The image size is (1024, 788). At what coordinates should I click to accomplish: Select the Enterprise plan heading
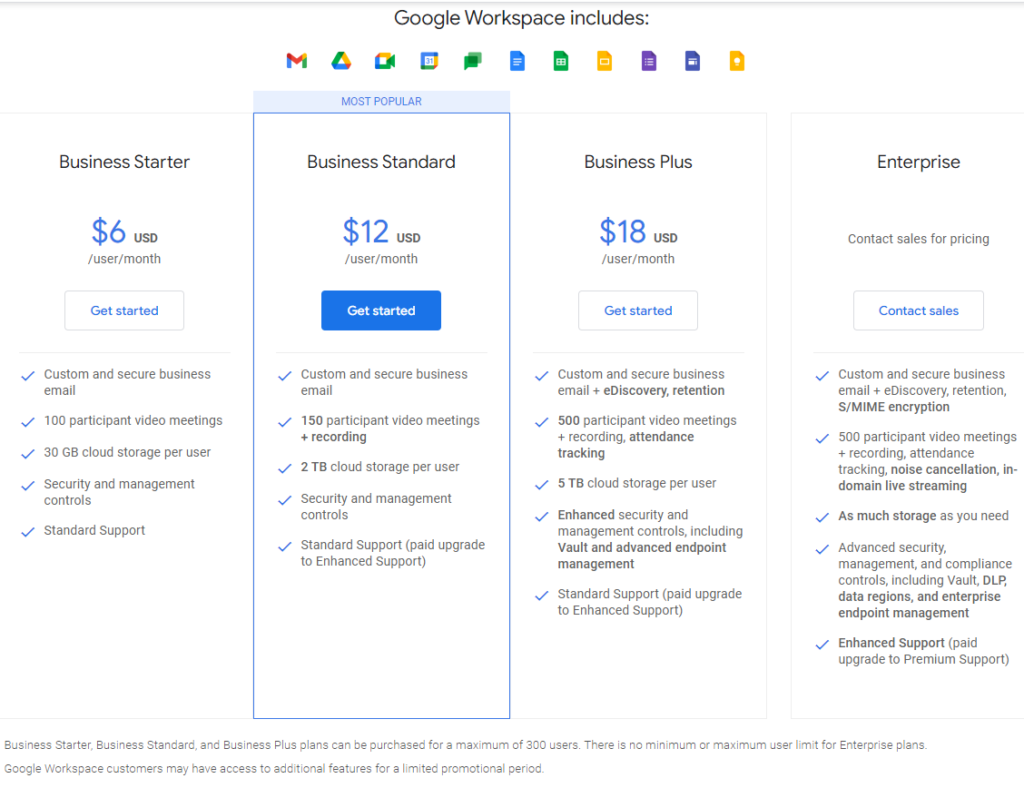(x=918, y=162)
